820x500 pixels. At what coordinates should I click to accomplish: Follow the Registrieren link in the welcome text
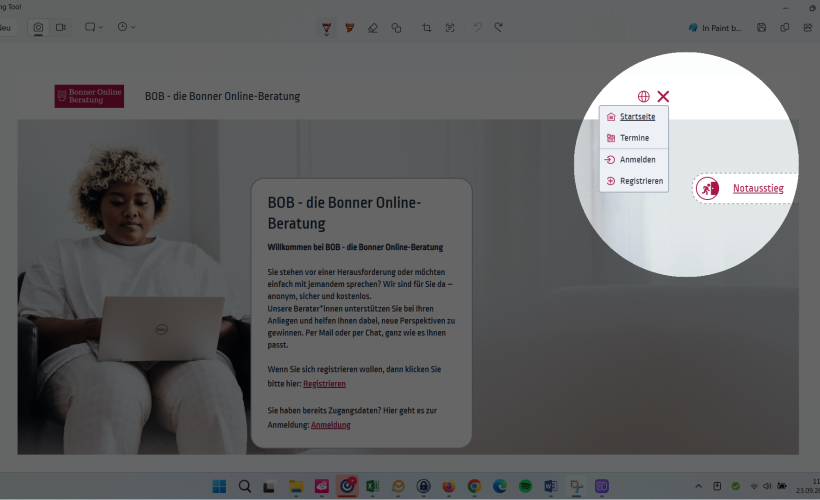tap(324, 383)
